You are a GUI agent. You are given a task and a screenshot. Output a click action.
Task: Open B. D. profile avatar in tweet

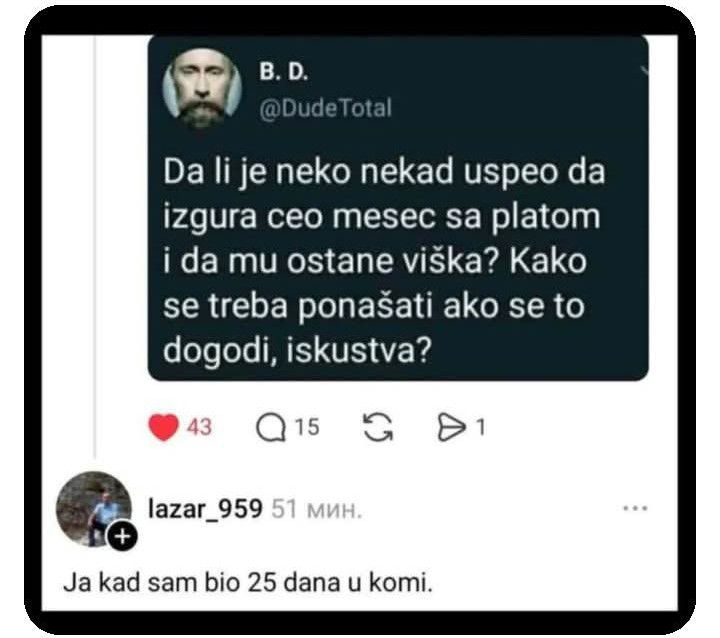[x=202, y=88]
